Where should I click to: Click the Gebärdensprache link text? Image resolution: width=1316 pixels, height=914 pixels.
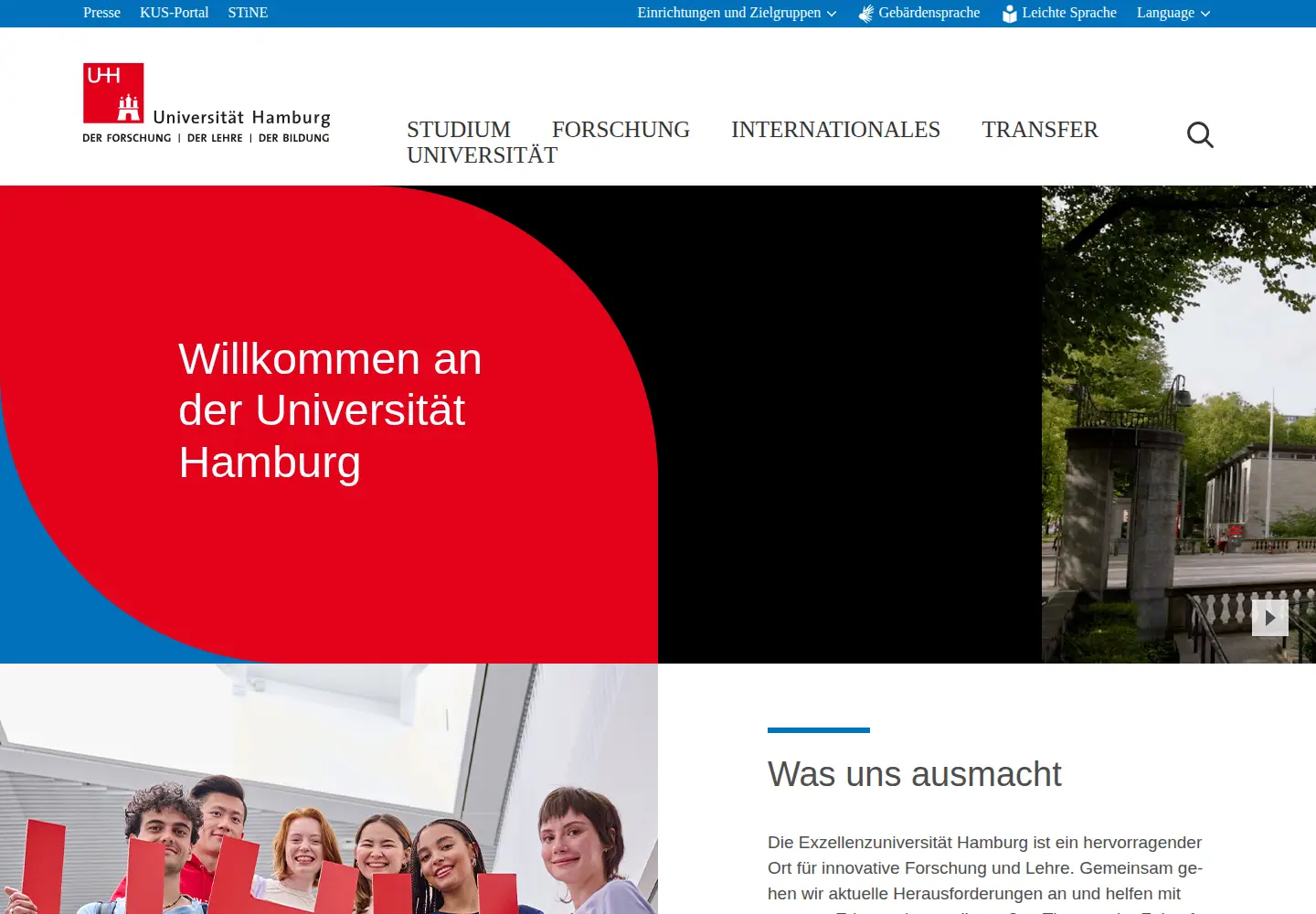pos(929,13)
